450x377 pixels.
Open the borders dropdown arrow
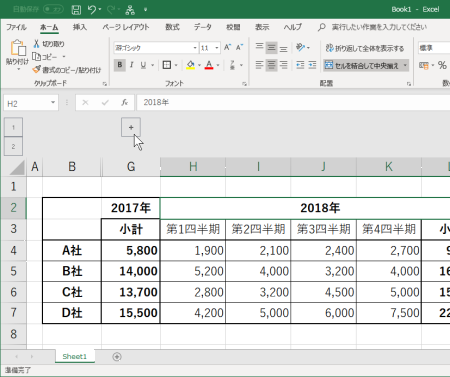tap(176, 65)
